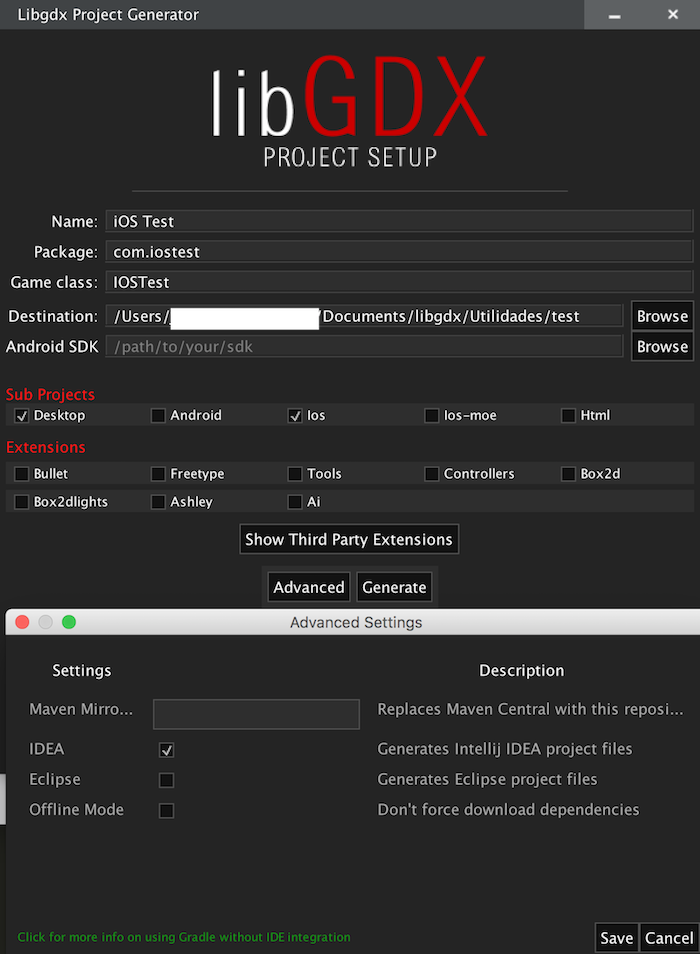This screenshot has width=700, height=954.
Task: Click the Generate button
Action: pyautogui.click(x=394, y=587)
